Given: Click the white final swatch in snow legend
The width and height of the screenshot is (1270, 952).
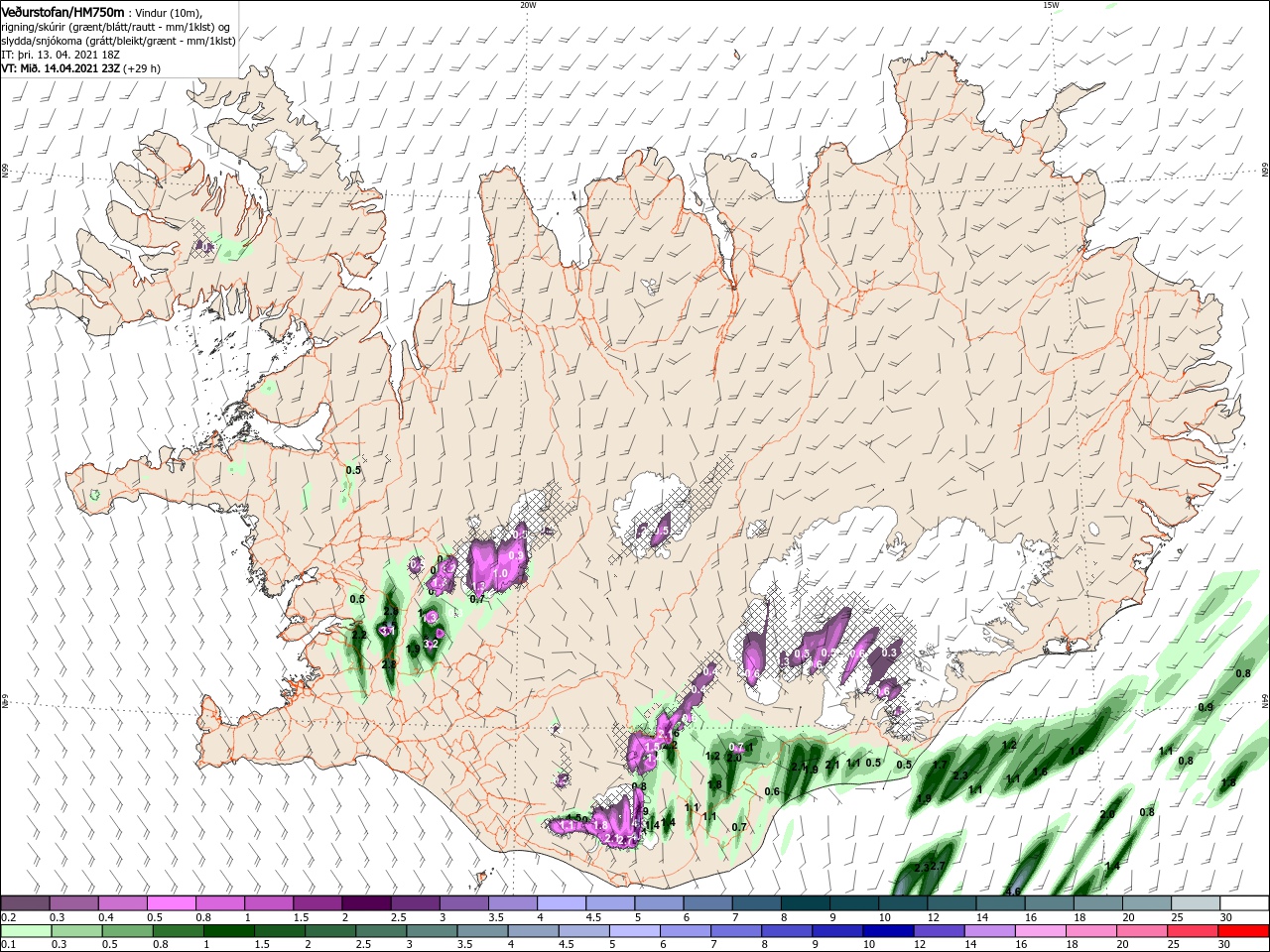Looking at the screenshot, I should [x=1245, y=903].
